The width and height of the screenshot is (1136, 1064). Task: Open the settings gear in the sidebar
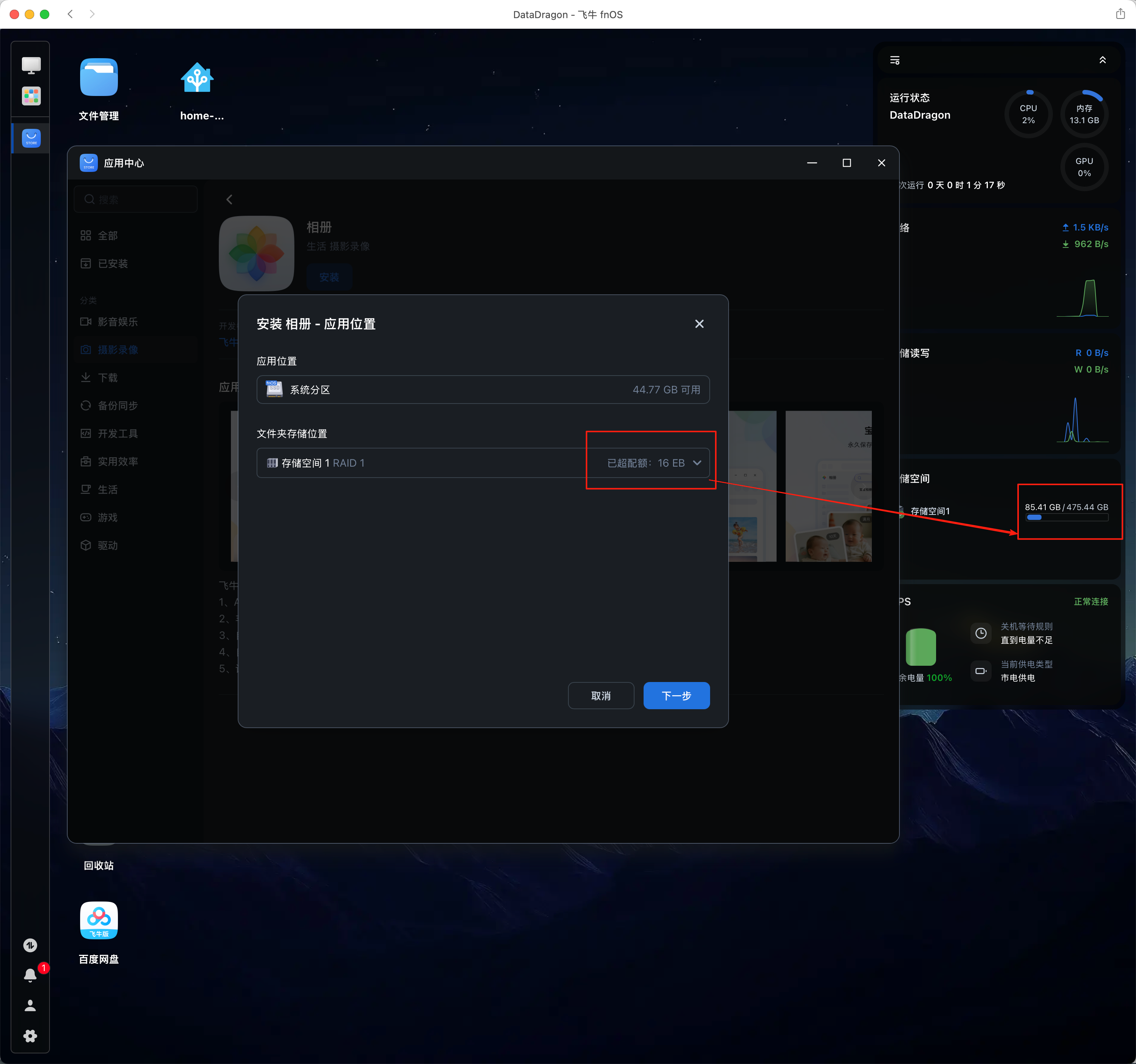tap(30, 1036)
